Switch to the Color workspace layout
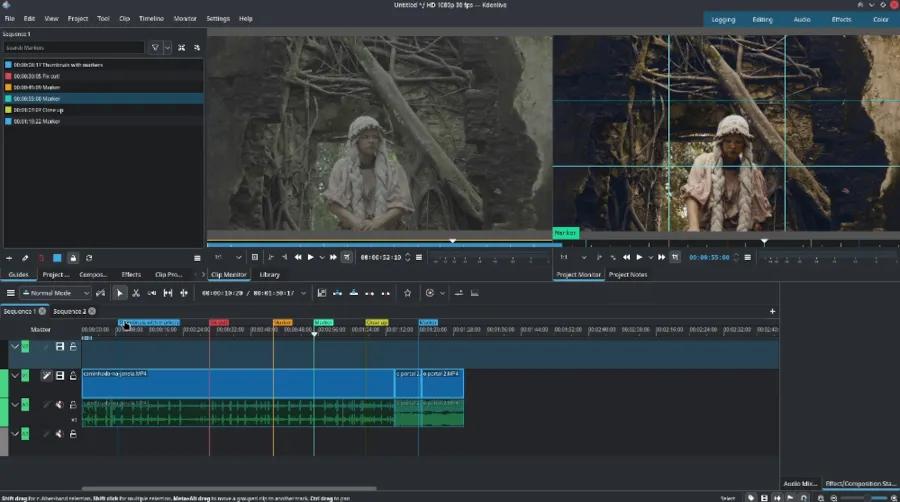Viewport: 900px width, 502px height. tap(880, 19)
